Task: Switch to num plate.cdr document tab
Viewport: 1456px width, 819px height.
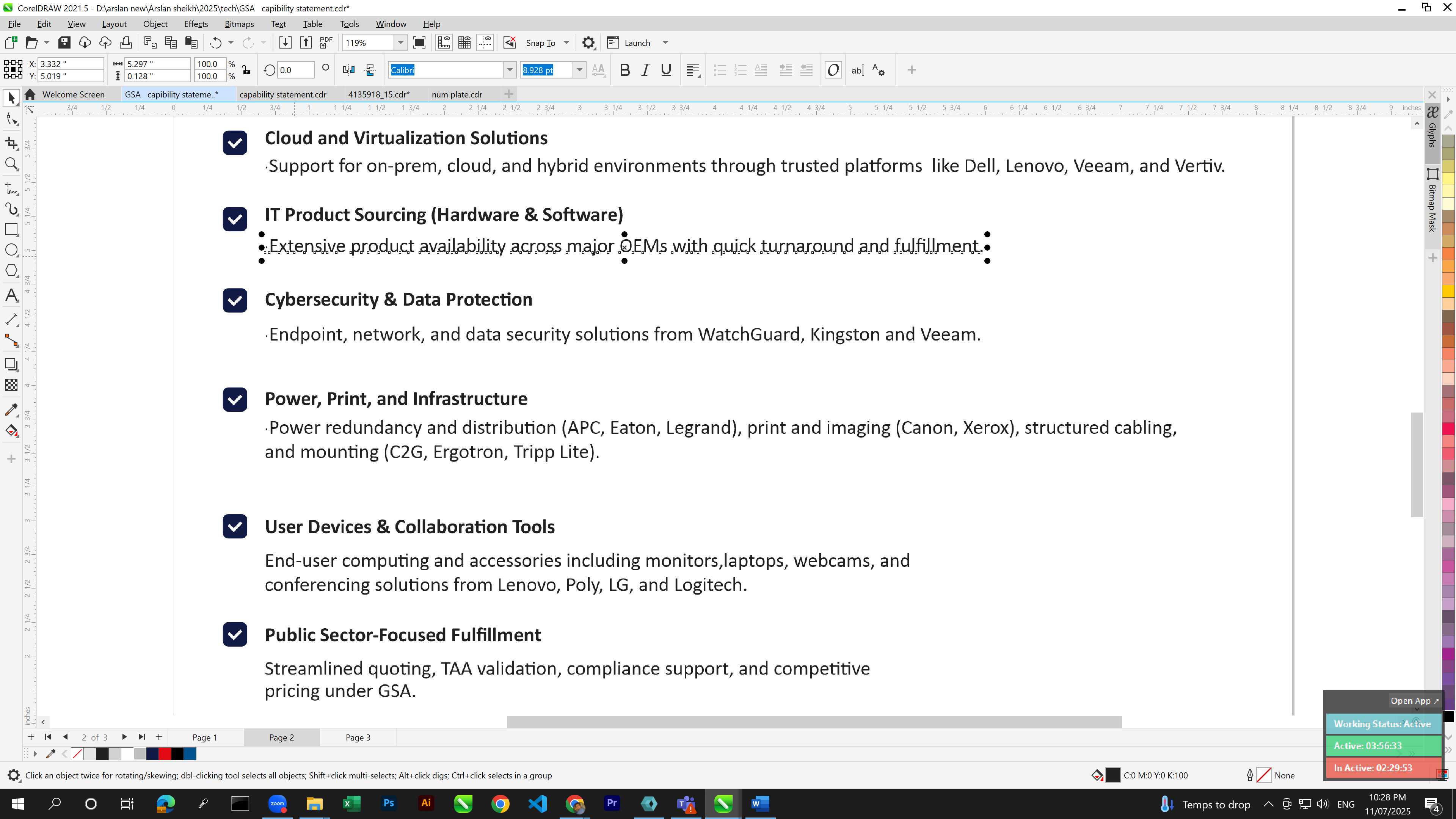Action: point(457,94)
